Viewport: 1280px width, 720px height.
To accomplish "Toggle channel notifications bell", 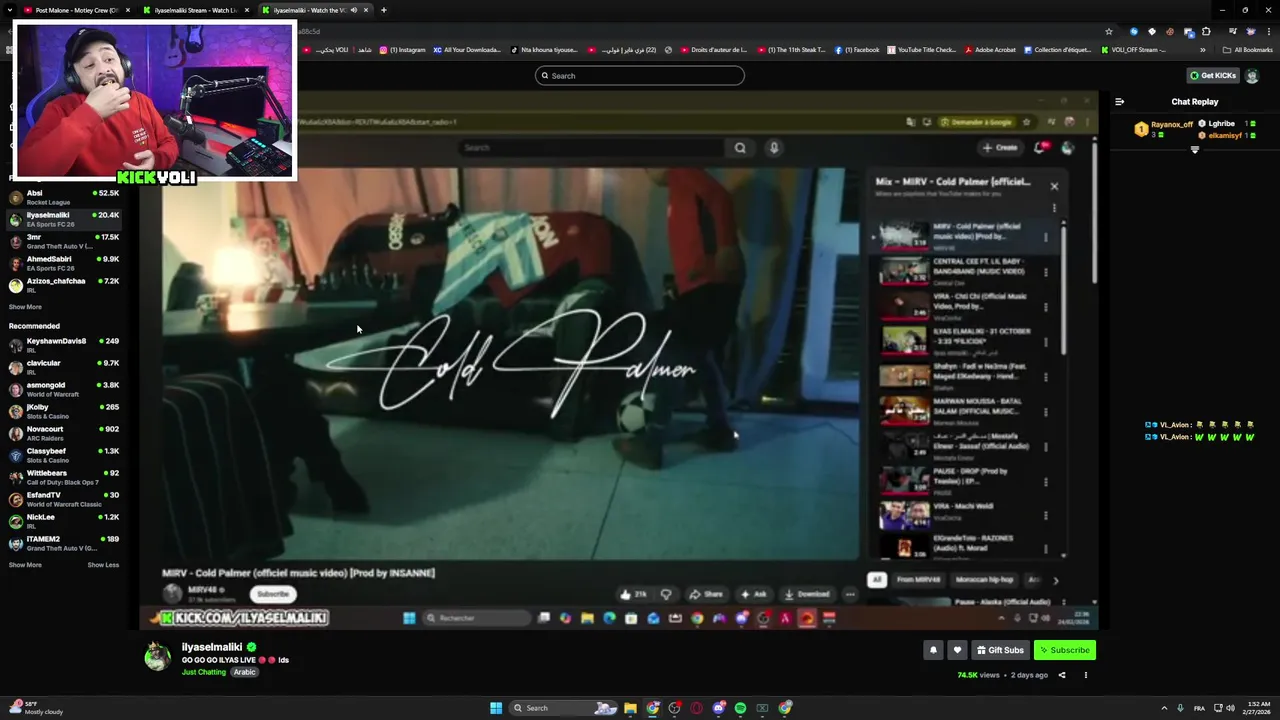I will [x=933, y=650].
